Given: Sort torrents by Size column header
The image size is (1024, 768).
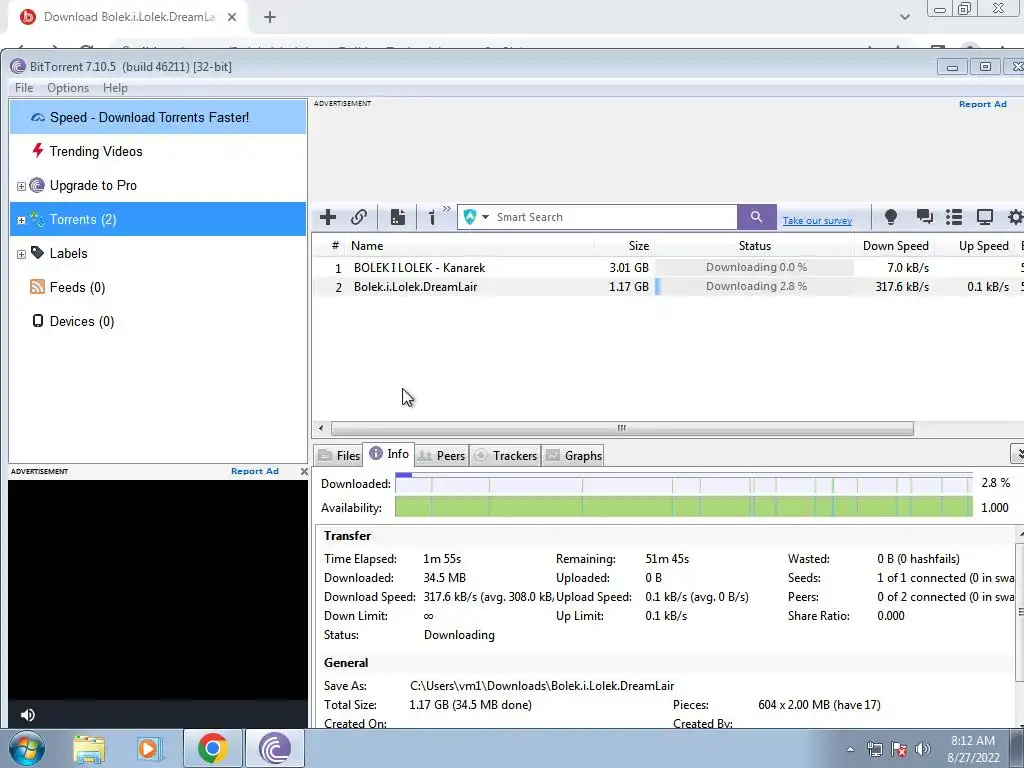Looking at the screenshot, I should tap(624, 246).
